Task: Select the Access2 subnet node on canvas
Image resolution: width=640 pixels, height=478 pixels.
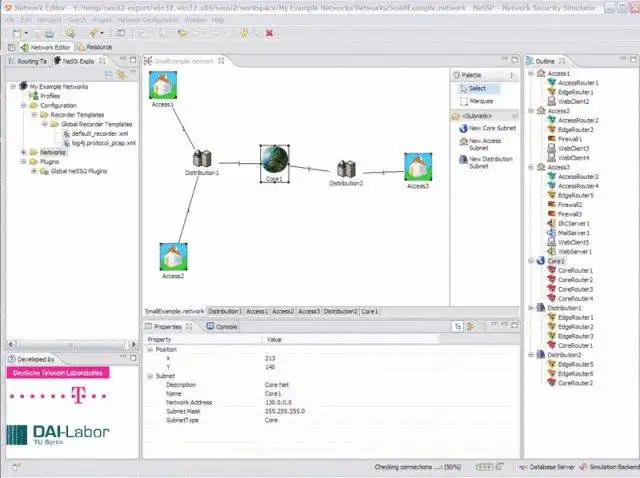Action: tap(173, 257)
